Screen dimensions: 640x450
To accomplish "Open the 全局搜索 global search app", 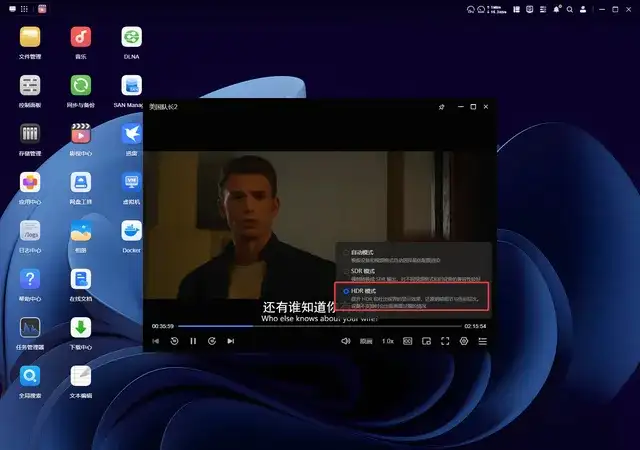I will pyautogui.click(x=30, y=376).
